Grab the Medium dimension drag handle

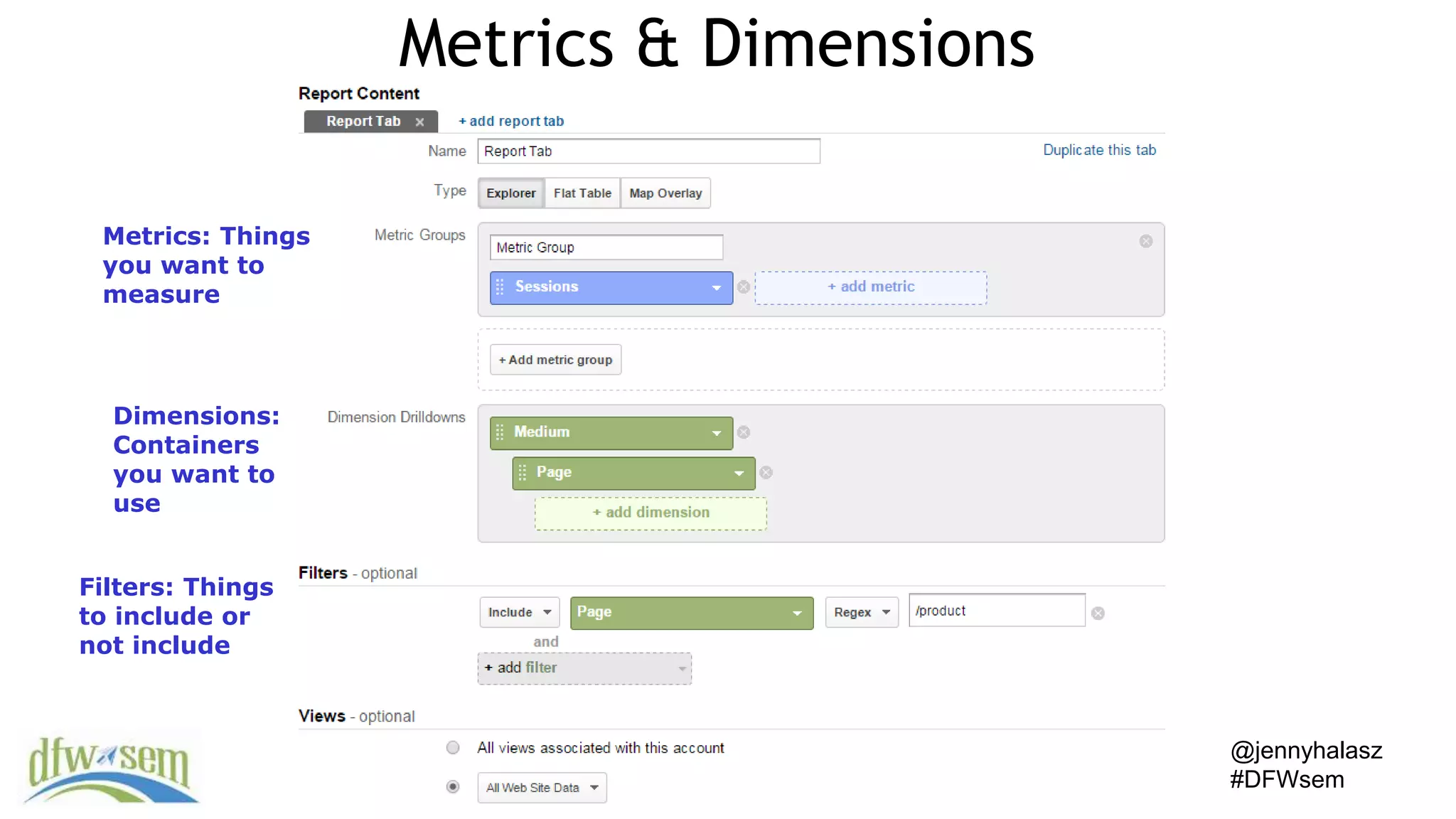pyautogui.click(x=500, y=432)
